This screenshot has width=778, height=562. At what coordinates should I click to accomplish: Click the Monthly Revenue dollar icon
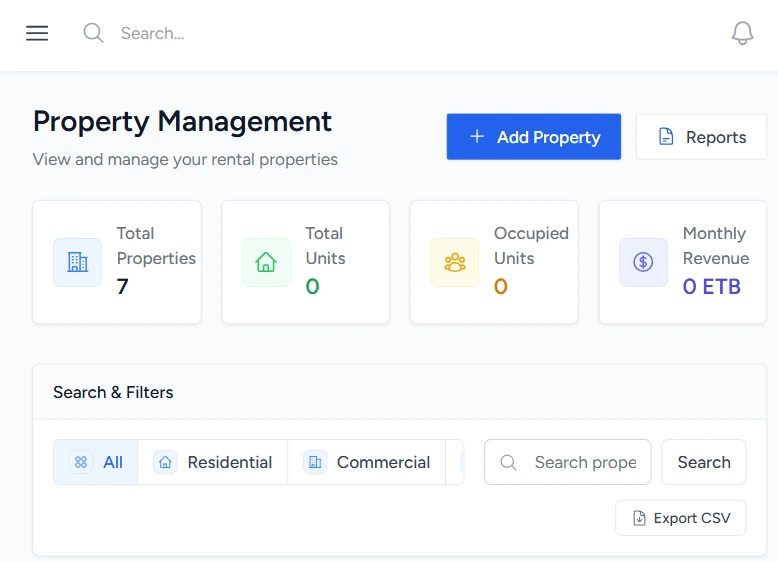point(643,262)
